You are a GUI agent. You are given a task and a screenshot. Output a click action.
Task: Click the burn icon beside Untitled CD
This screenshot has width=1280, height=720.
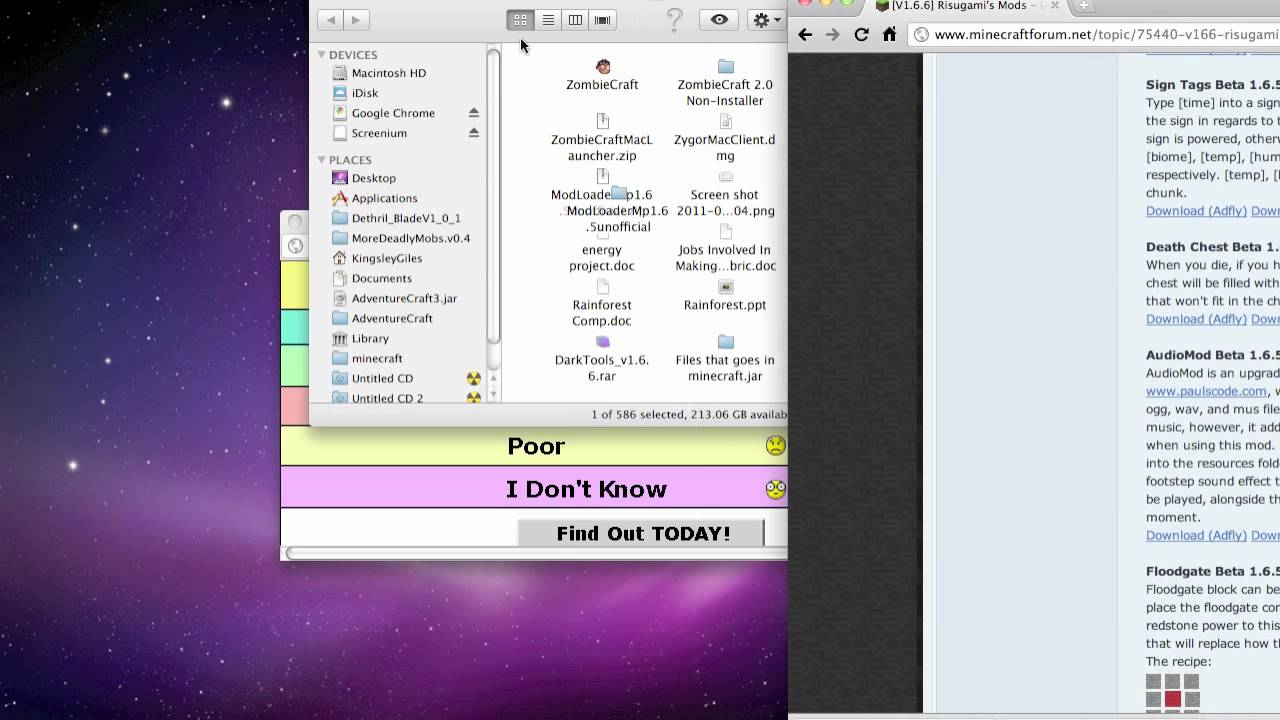click(x=474, y=378)
